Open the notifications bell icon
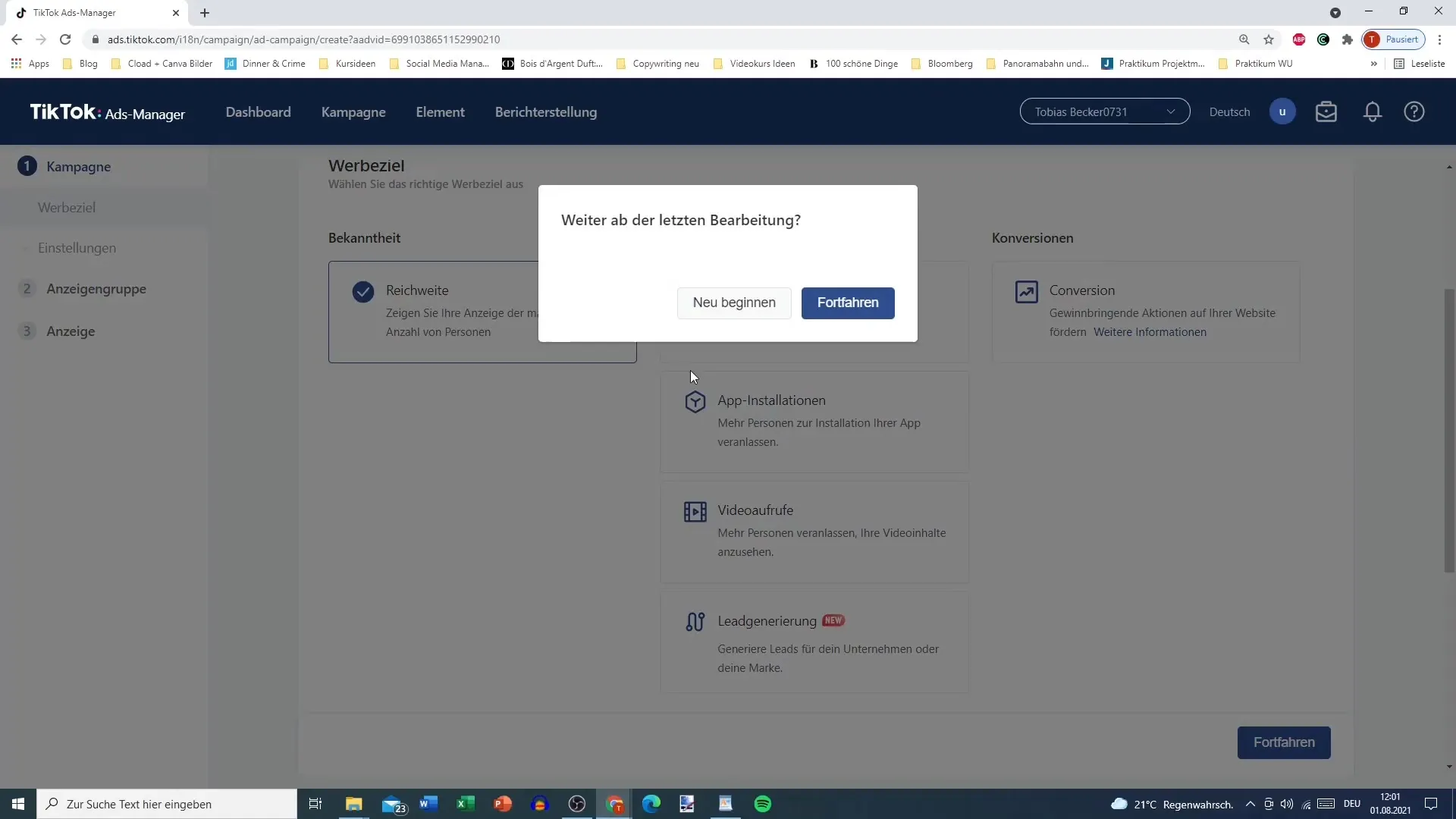Viewport: 1456px width, 819px height. [1373, 111]
